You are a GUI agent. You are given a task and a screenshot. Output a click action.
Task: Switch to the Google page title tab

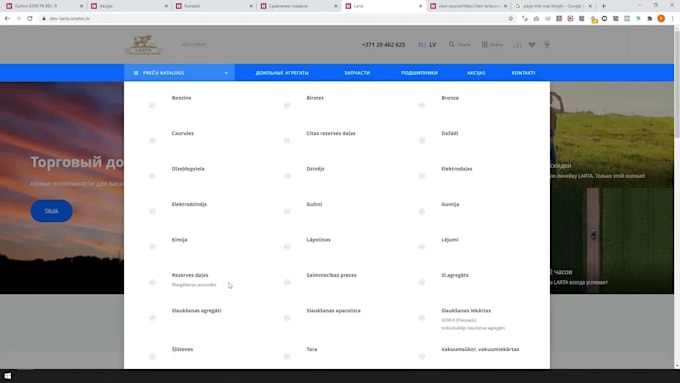coord(552,6)
